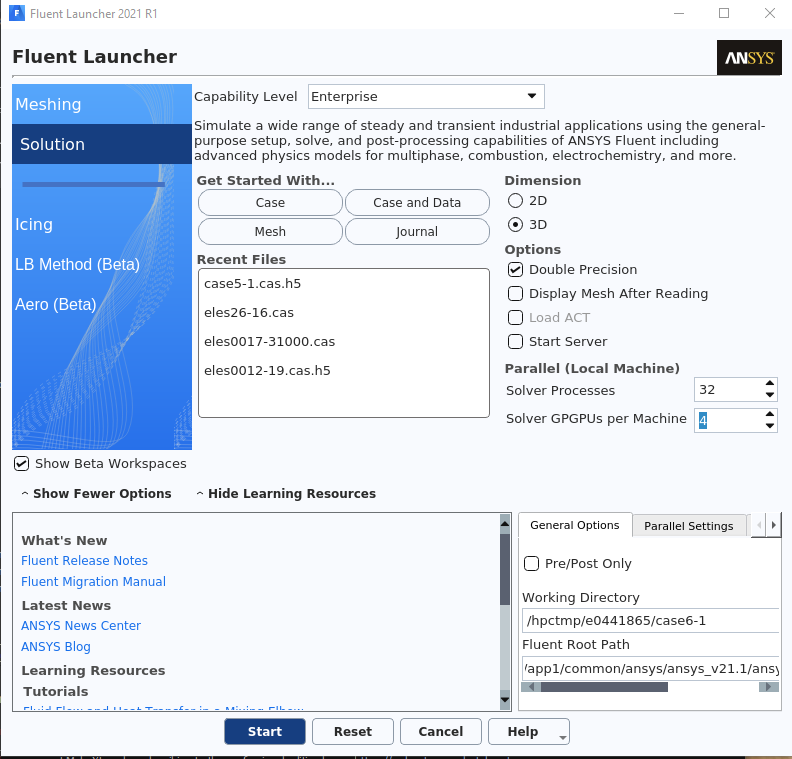This screenshot has width=792, height=759.
Task: Click the Case and Data button
Action: tap(417, 203)
